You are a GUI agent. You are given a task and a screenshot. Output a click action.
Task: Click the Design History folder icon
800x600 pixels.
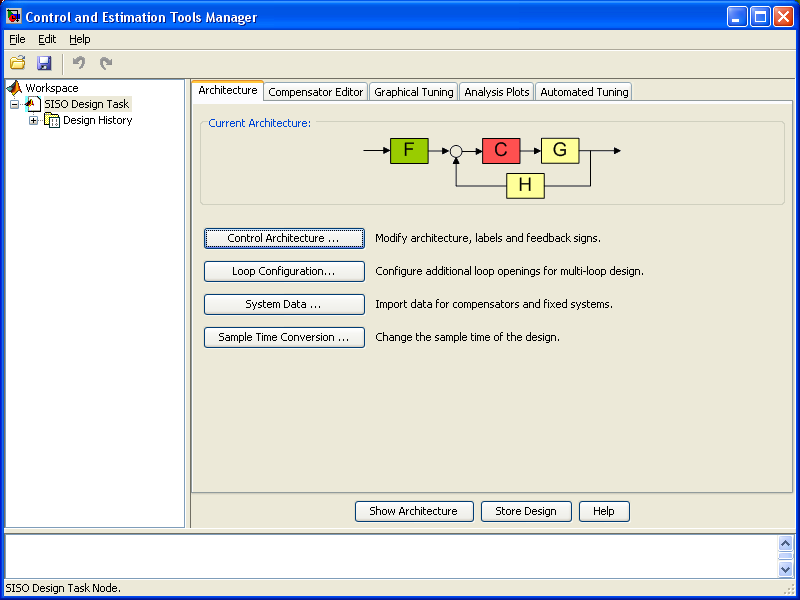tap(52, 120)
